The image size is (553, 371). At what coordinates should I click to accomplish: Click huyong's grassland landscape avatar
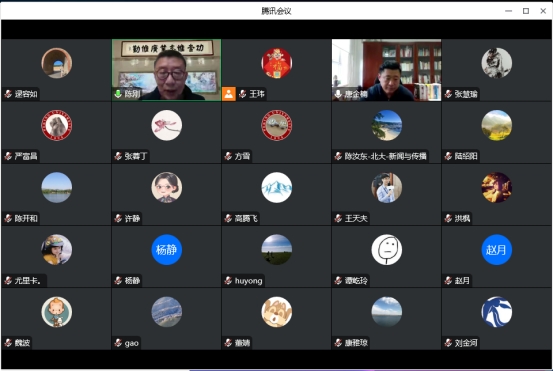coord(276,250)
